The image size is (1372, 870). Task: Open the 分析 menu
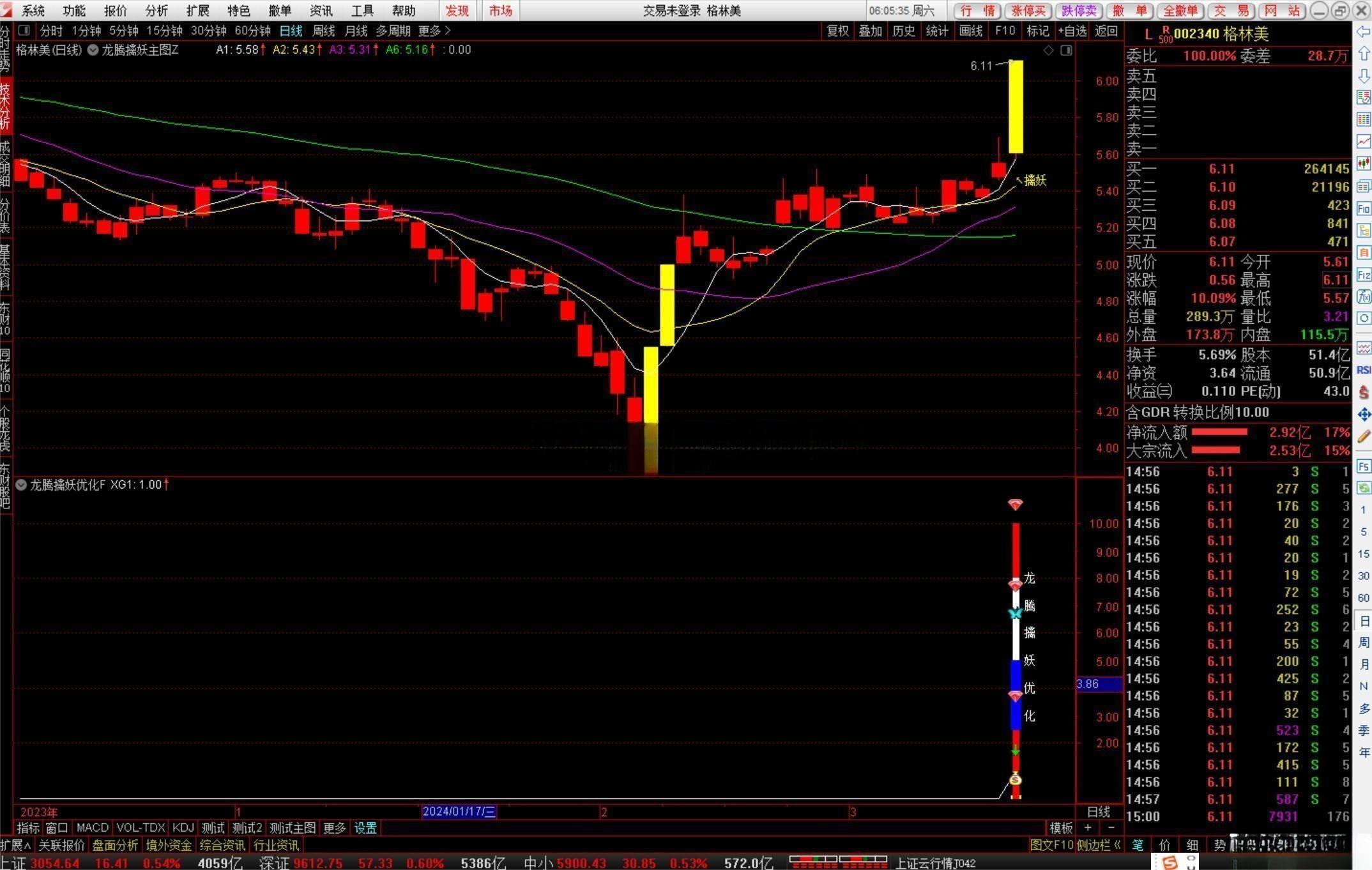click(x=156, y=10)
